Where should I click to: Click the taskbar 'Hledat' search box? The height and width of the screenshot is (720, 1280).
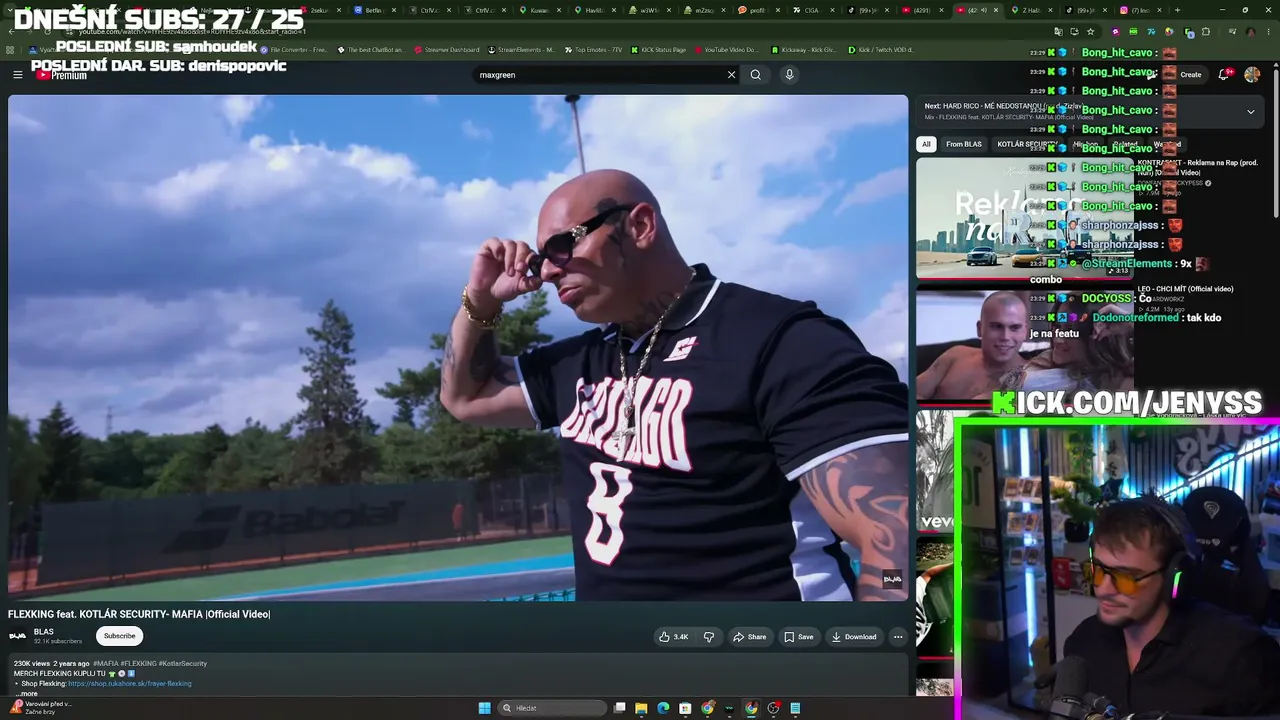point(553,708)
